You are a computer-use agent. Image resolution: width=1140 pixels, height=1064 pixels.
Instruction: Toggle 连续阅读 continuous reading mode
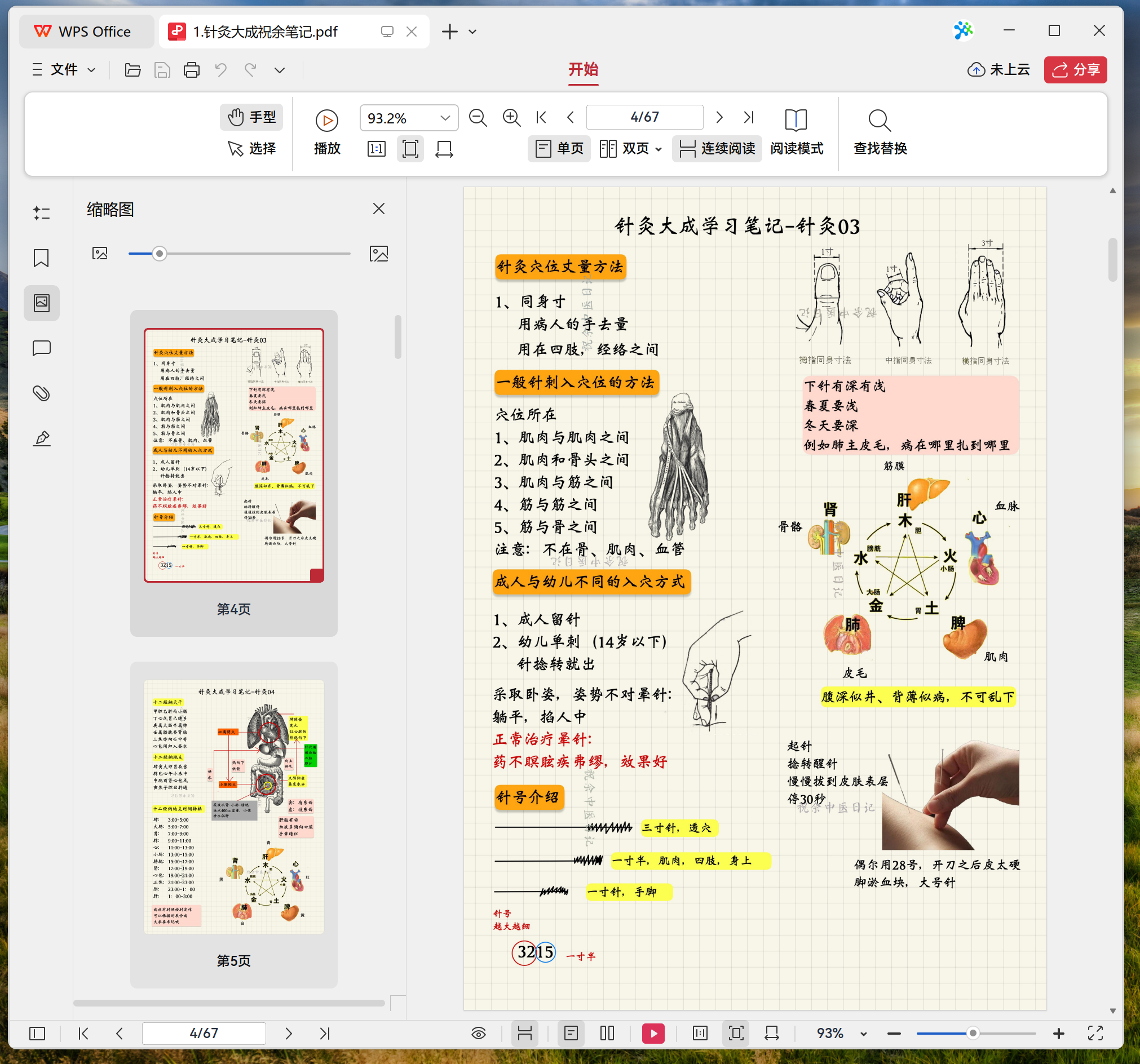point(716,148)
